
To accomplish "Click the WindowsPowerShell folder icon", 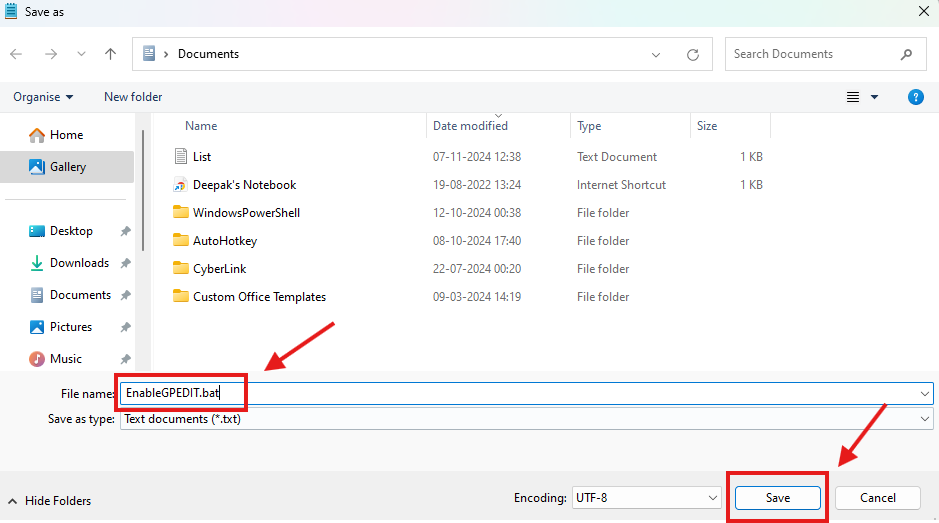I will click(x=180, y=211).
